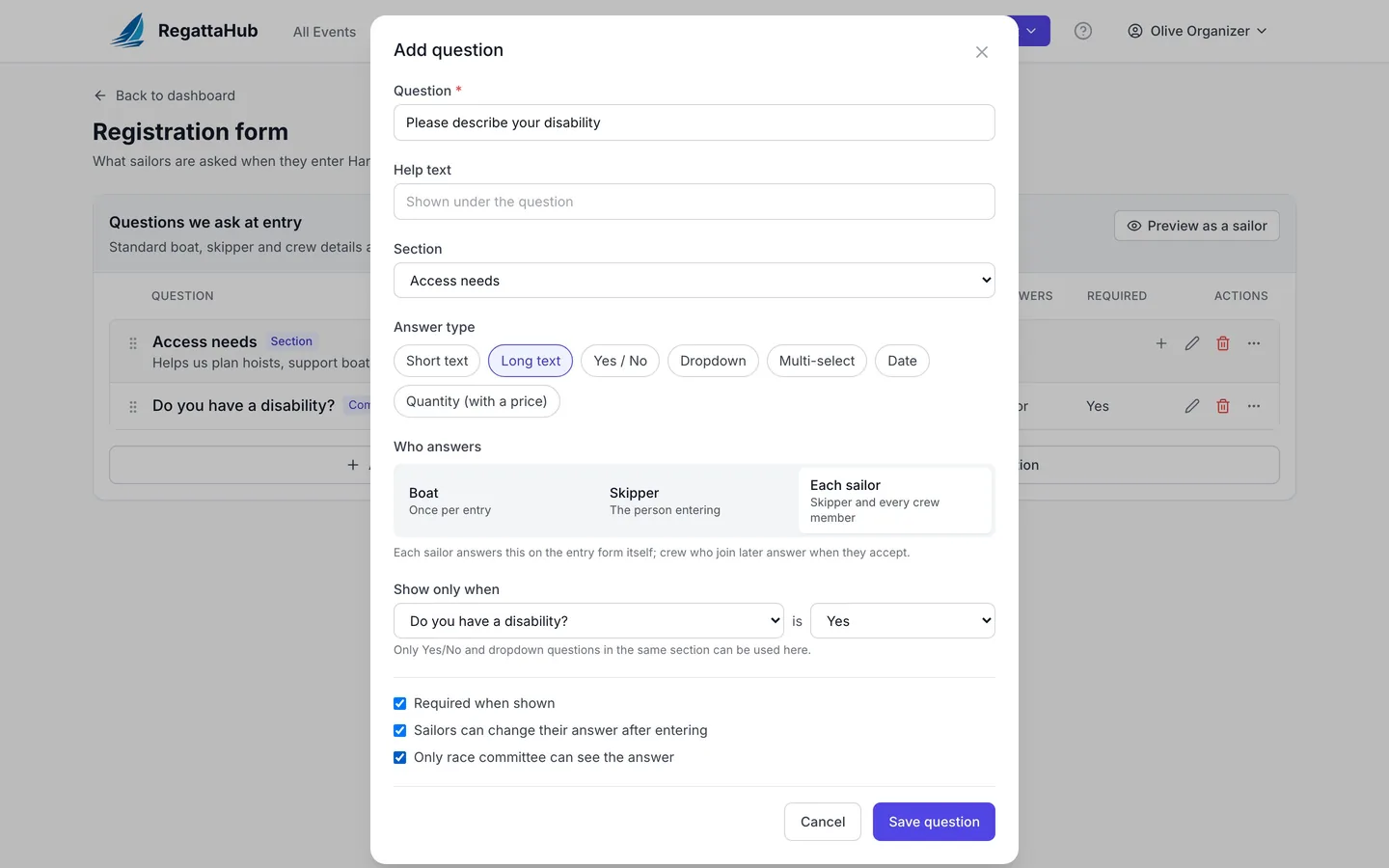The height and width of the screenshot is (868, 1389).
Task: Uncheck Sailors can change their answer
Action: pyautogui.click(x=399, y=730)
